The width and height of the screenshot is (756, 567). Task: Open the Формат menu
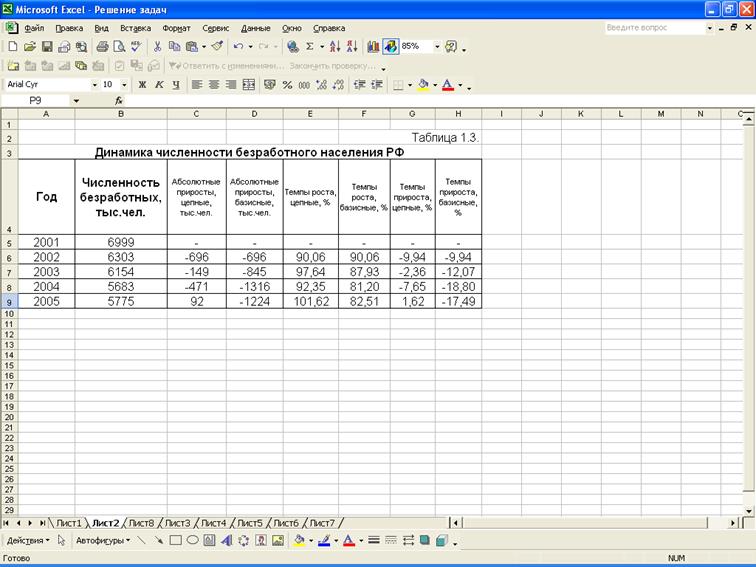pyautogui.click(x=176, y=28)
